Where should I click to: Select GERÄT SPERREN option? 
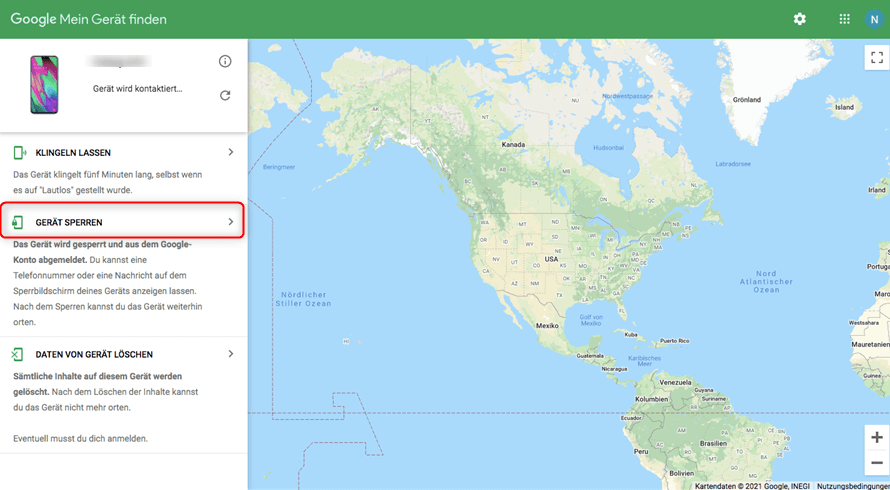coord(69,222)
